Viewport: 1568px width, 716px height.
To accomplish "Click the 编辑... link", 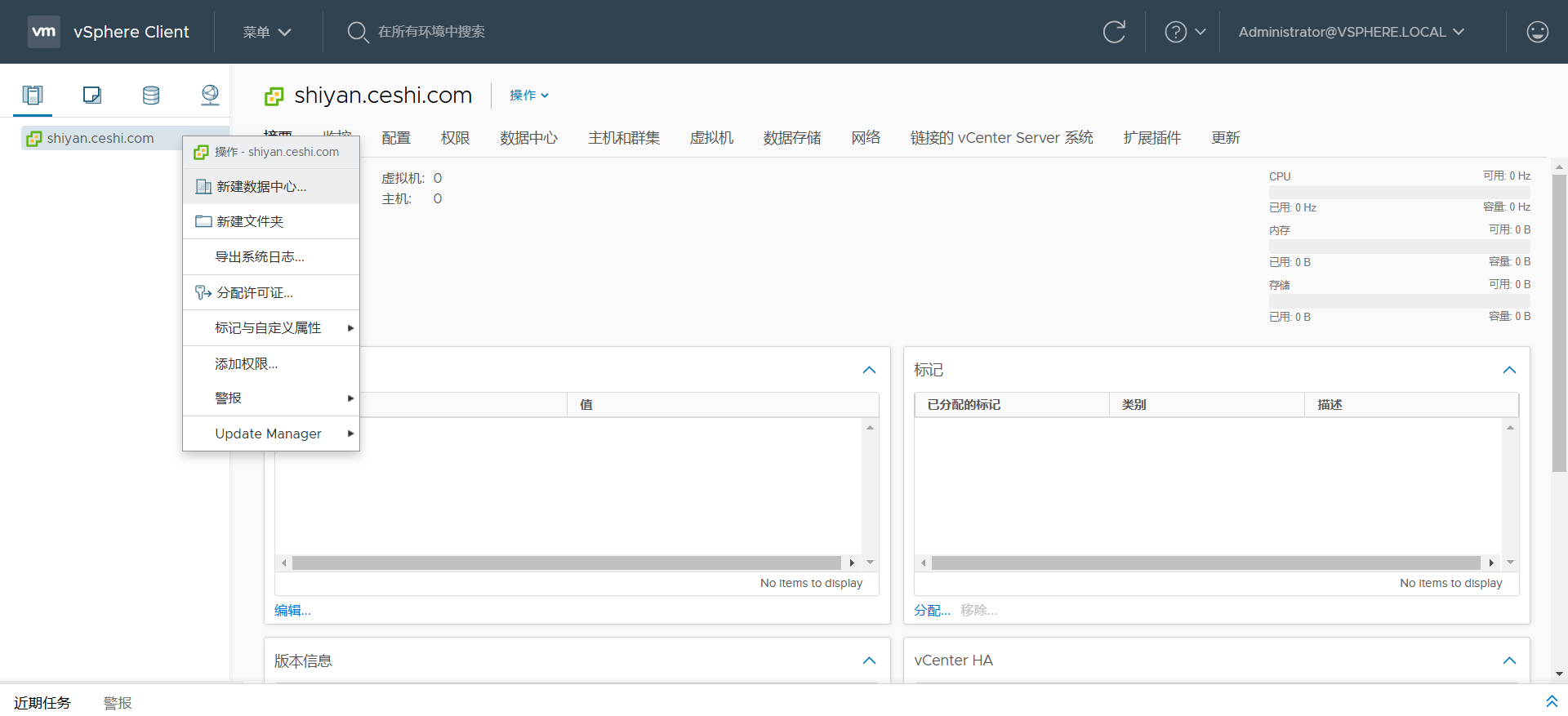I will [292, 611].
